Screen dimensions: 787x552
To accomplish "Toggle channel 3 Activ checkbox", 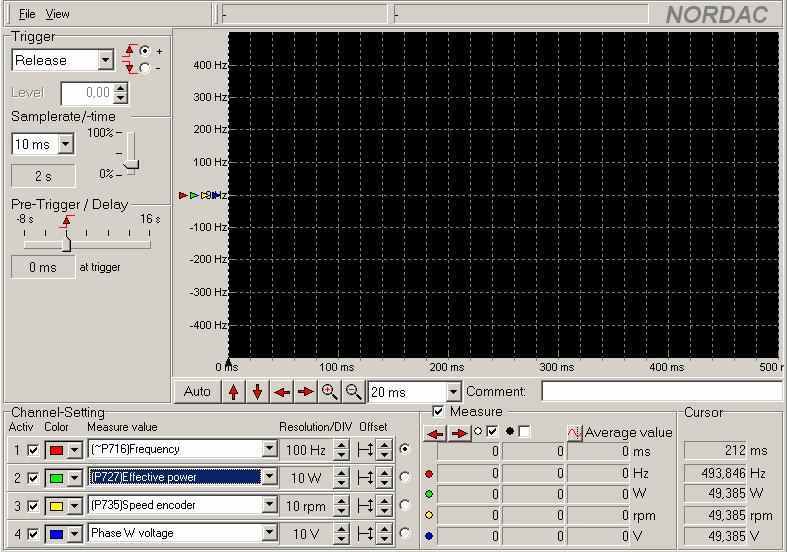I will (x=33, y=506).
